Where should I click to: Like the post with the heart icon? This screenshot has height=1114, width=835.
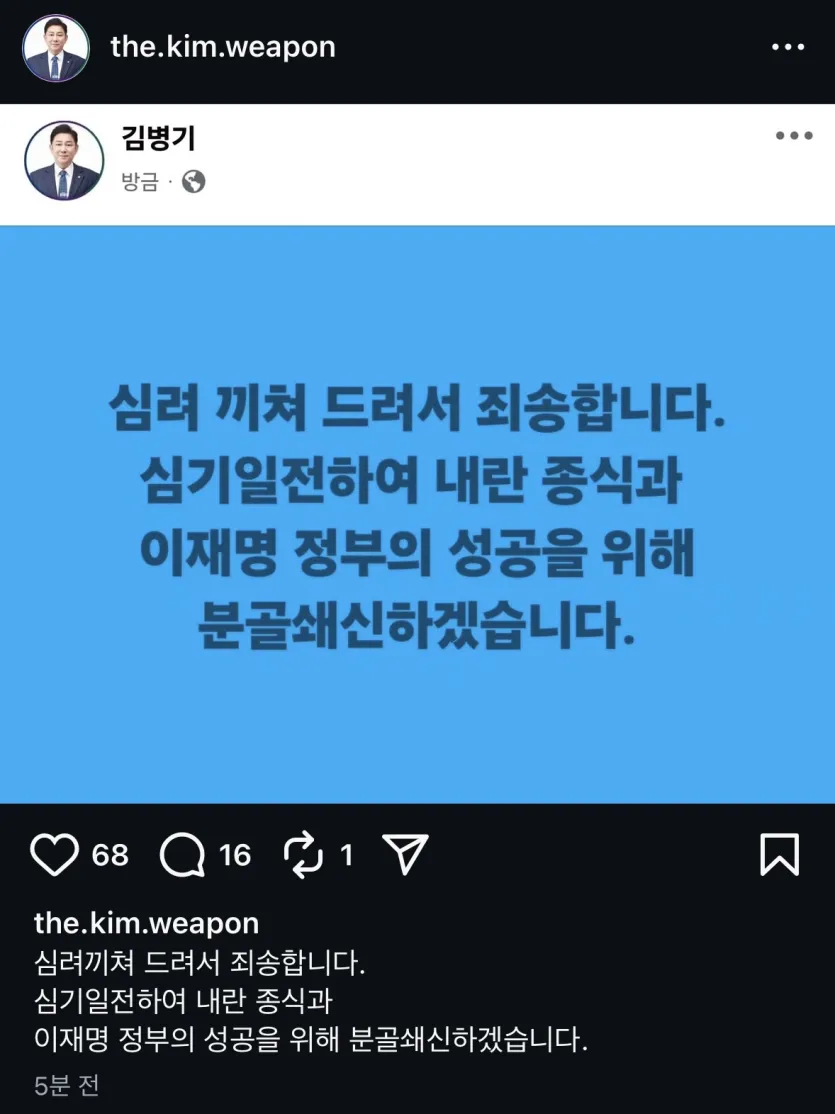click(55, 854)
